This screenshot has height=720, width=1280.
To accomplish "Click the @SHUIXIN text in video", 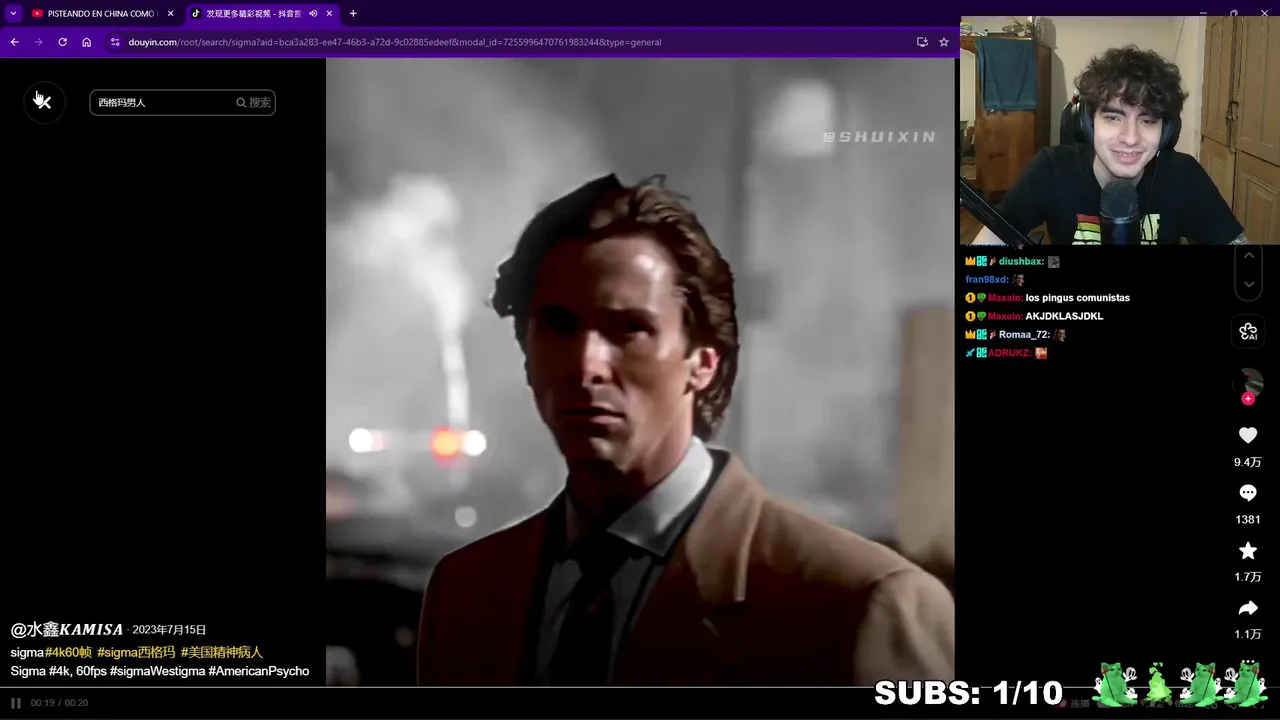I will (x=879, y=136).
